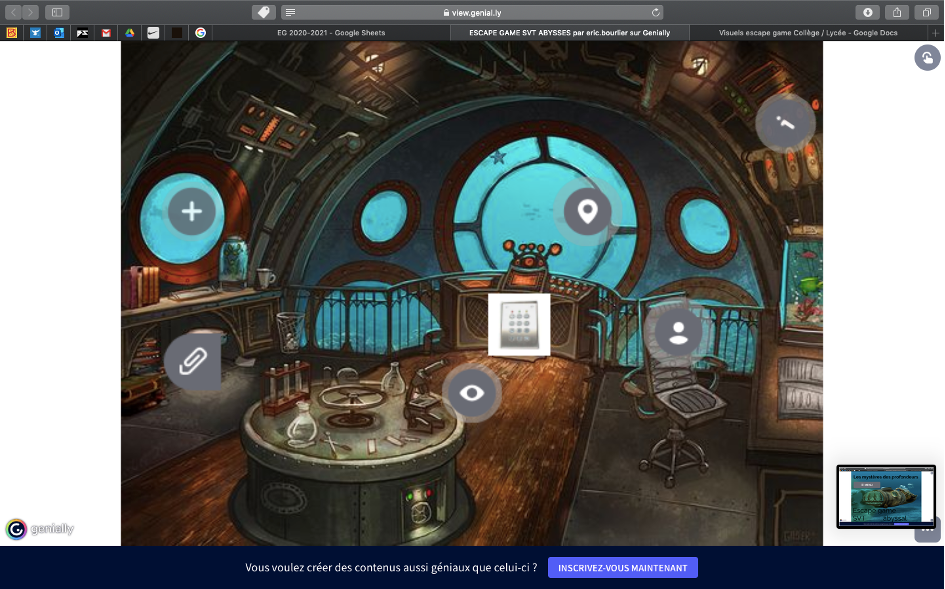Click the plus hotspot on the left porthole
The width and height of the screenshot is (945, 589).
192,212
